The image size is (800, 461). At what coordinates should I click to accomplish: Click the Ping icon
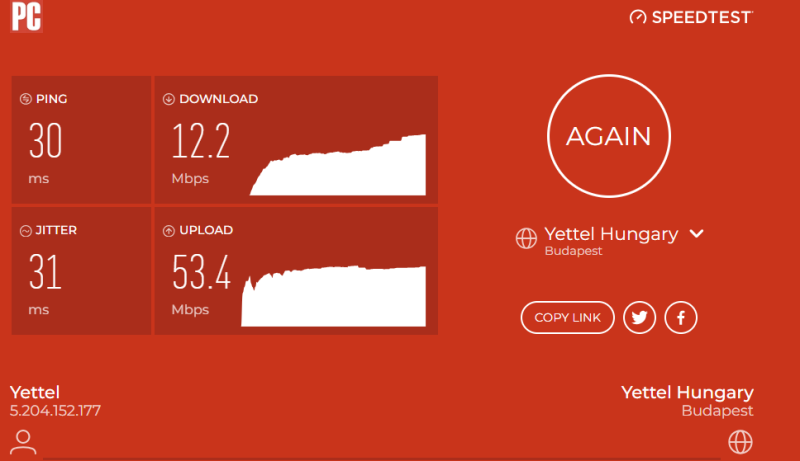point(26,99)
